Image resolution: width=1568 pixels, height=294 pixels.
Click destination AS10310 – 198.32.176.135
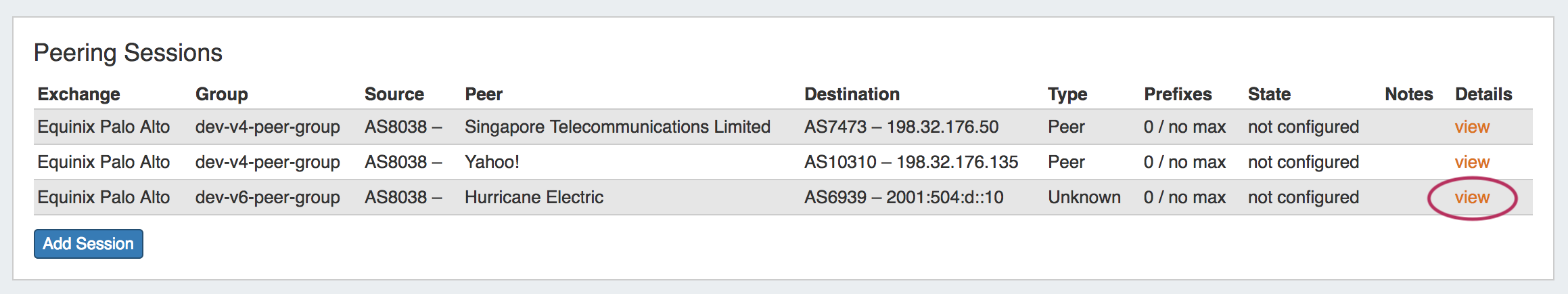tap(910, 163)
